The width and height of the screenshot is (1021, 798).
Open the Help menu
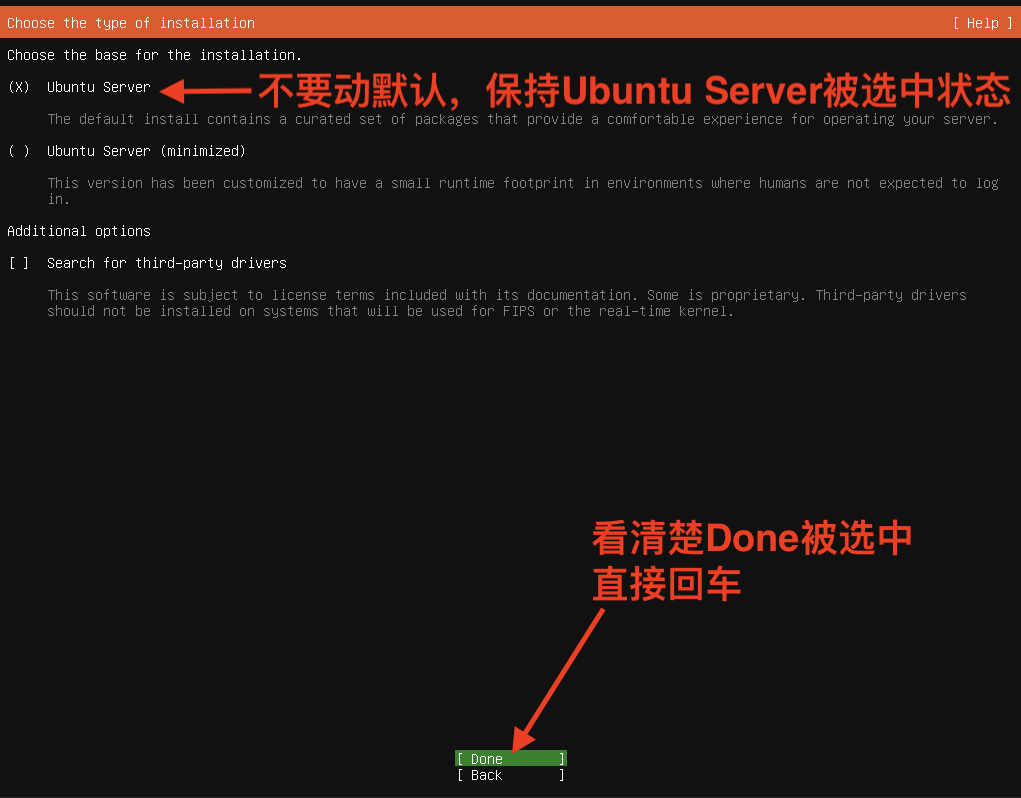click(983, 23)
